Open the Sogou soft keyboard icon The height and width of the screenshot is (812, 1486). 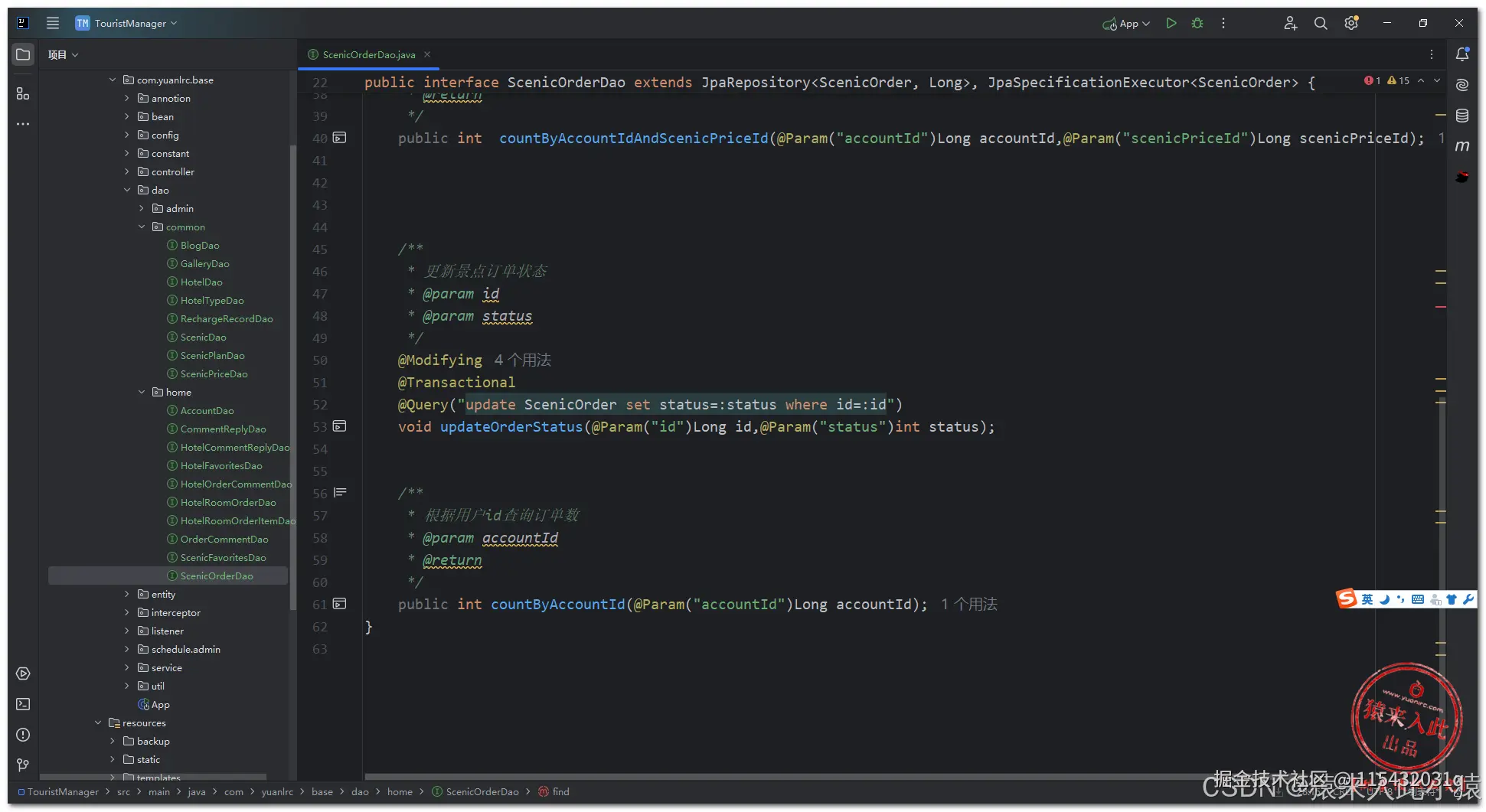pos(1418,599)
